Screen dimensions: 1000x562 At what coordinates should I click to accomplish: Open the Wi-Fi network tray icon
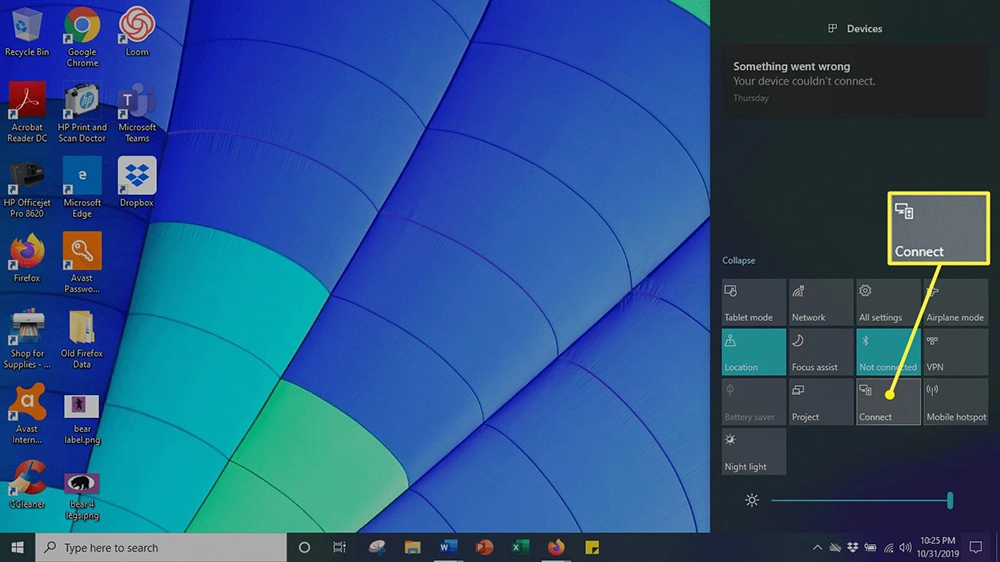pos(888,547)
